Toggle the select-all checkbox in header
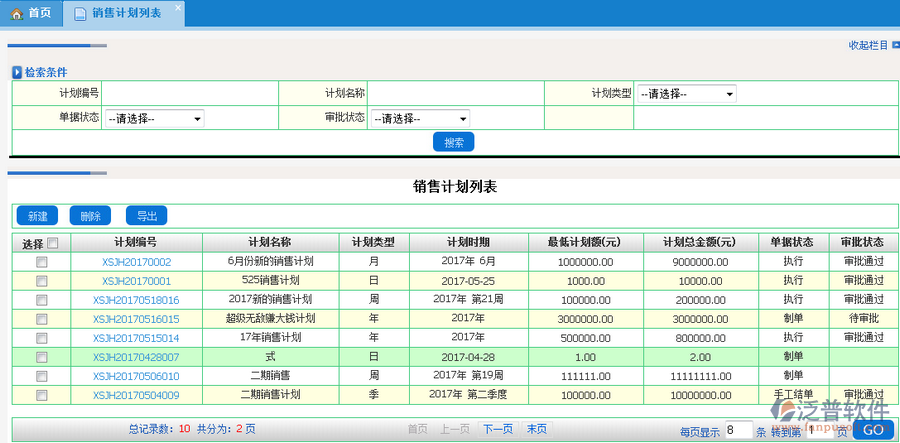The height and width of the screenshot is (443, 900). [x=53, y=243]
